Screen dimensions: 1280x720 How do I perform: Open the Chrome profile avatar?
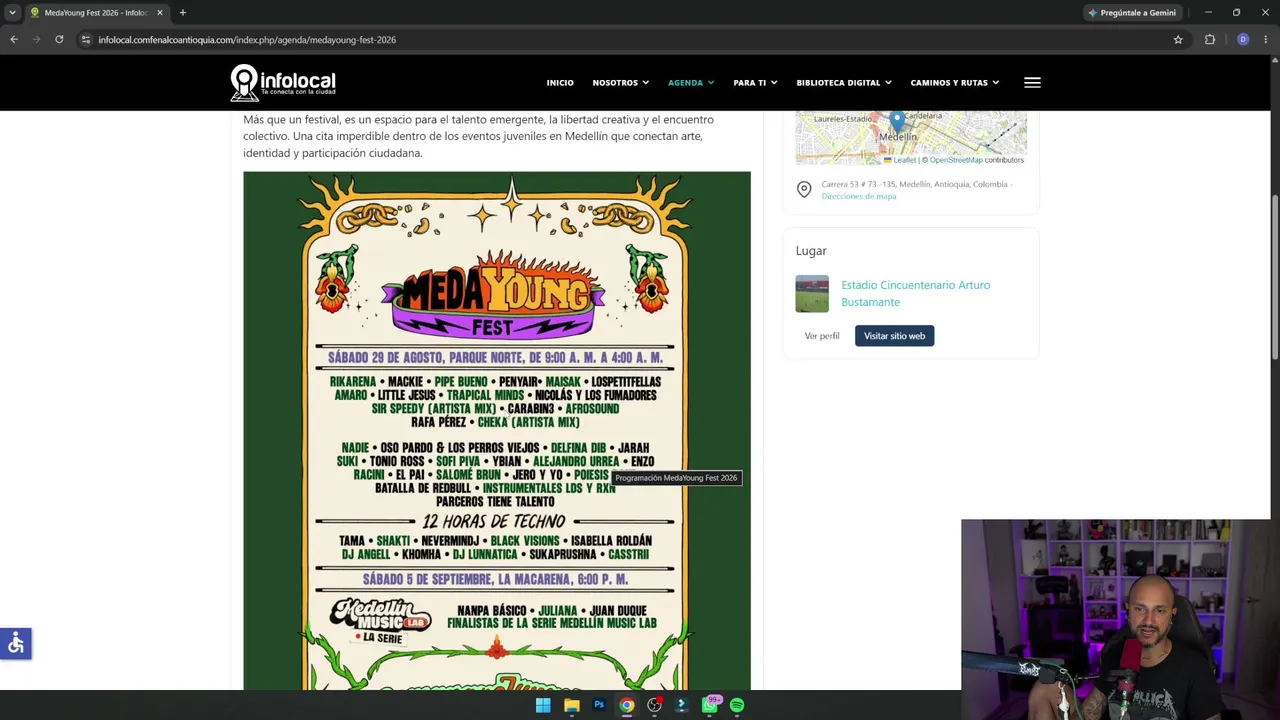pos(1243,40)
